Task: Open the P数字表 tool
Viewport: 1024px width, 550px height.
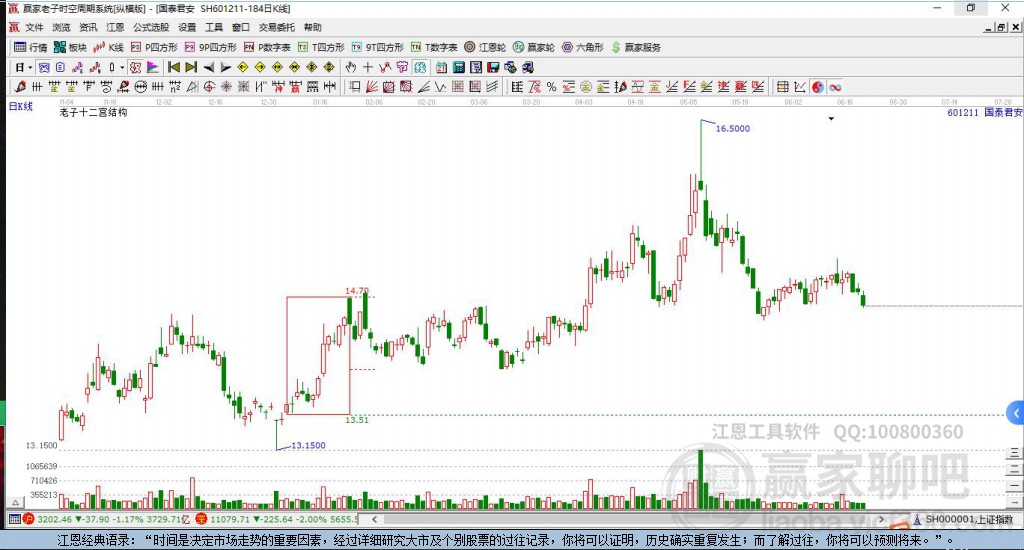Action: [267, 47]
